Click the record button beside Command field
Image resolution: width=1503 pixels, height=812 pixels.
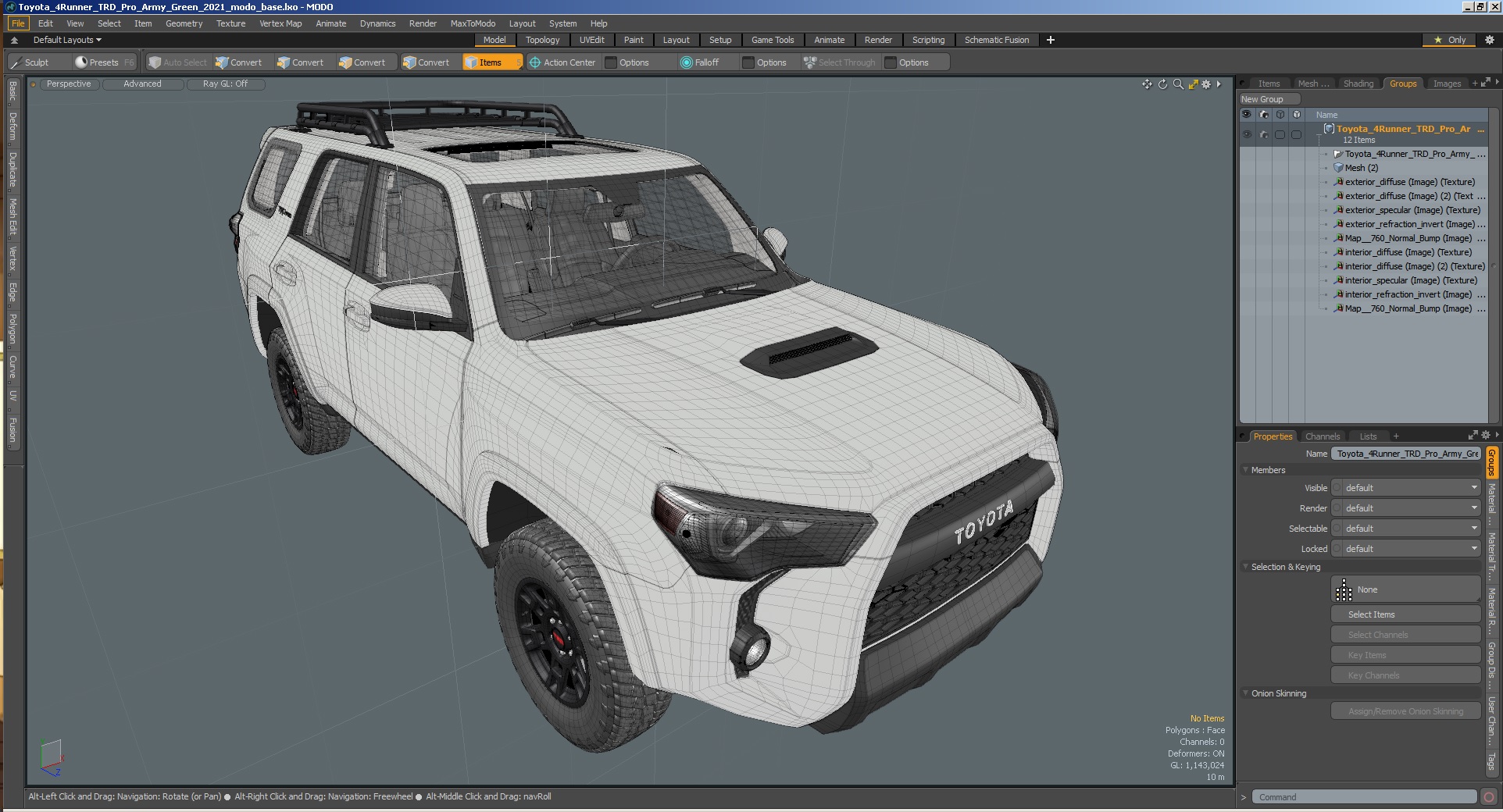tap(1489, 797)
